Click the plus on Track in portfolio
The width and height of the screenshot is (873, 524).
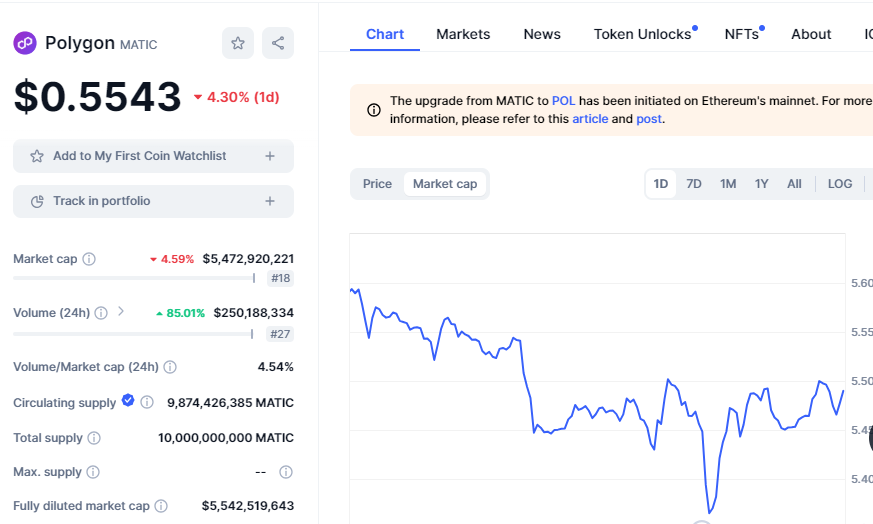pos(270,201)
